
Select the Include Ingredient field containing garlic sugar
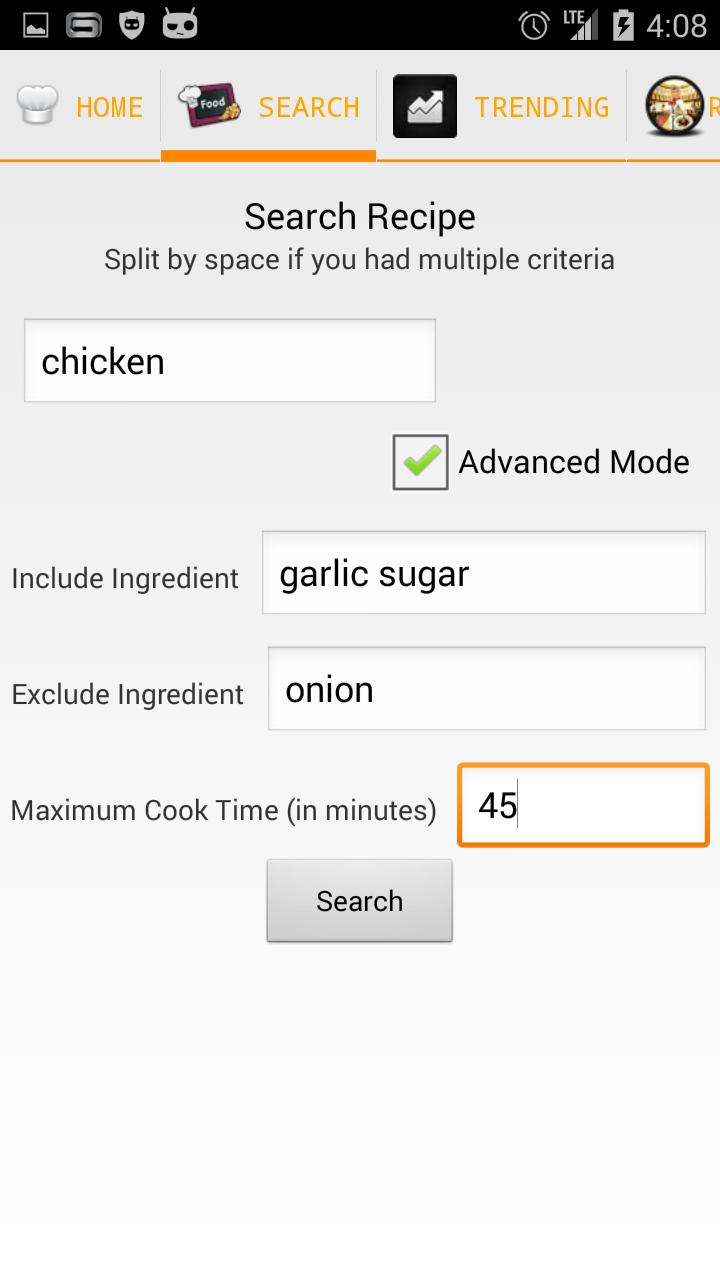483,572
